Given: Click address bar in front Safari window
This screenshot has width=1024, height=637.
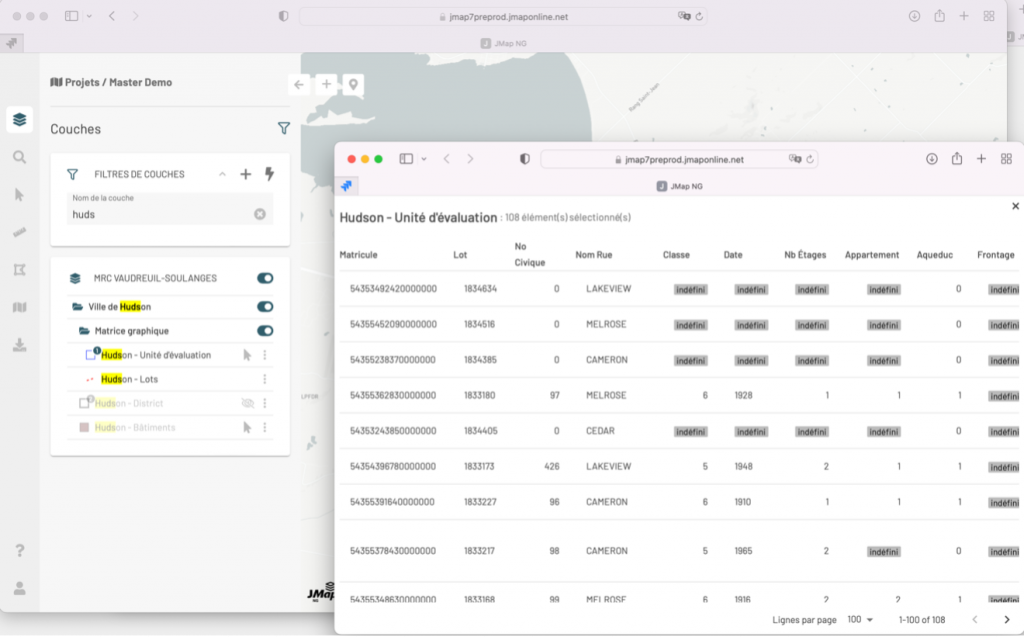Looking at the screenshot, I should pyautogui.click(x=679, y=159).
